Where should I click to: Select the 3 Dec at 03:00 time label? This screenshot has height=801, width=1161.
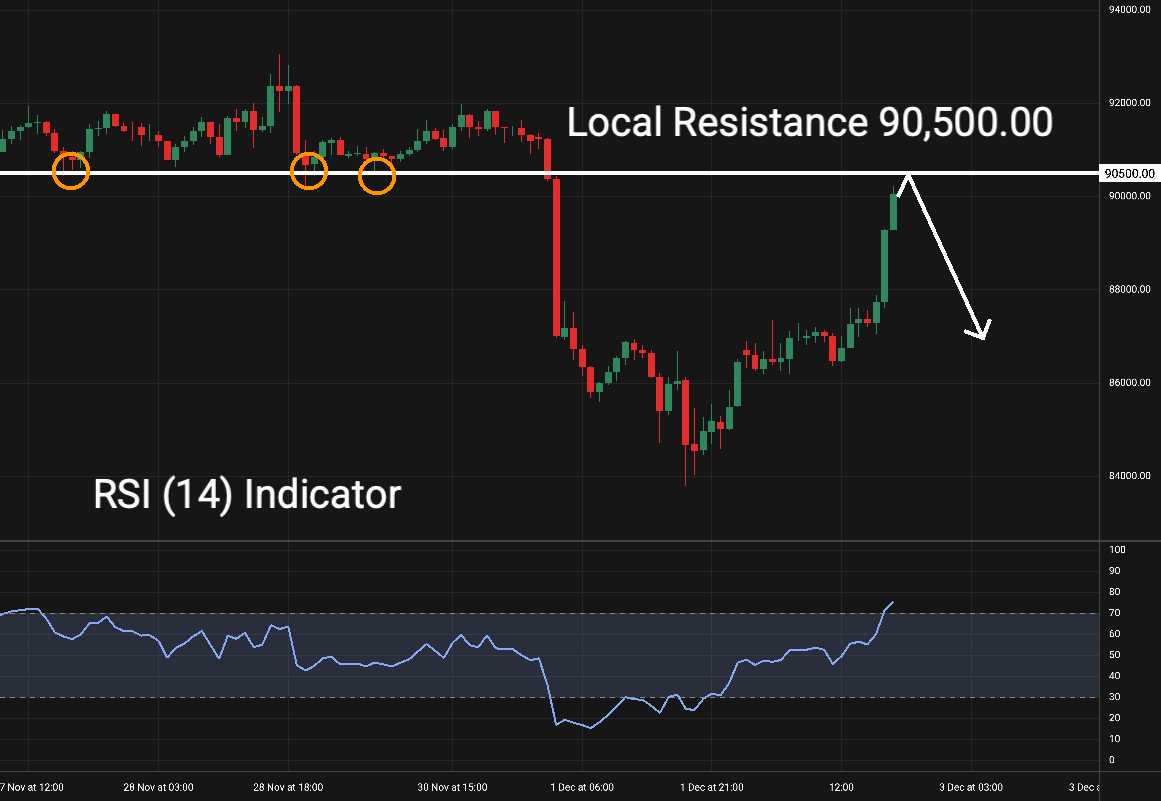point(971,788)
